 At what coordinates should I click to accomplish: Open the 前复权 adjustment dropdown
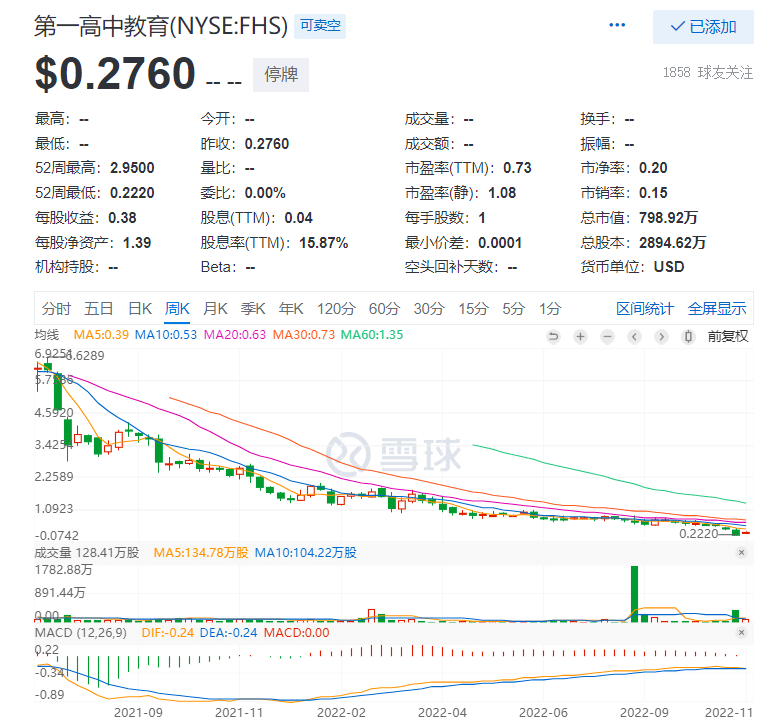(x=728, y=337)
